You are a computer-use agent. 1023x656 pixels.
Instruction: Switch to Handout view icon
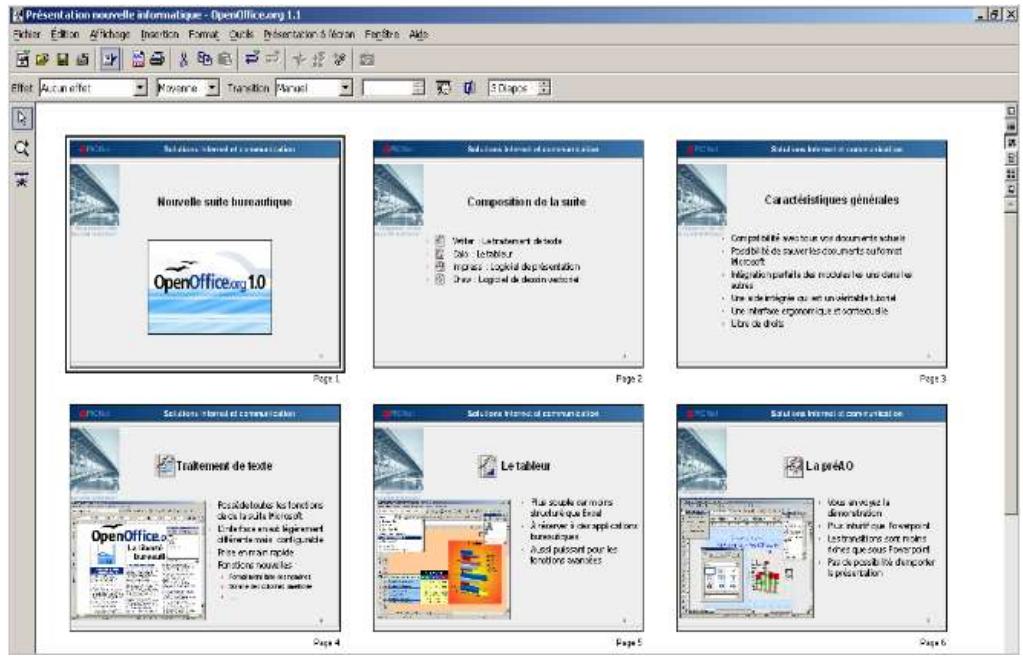(1012, 174)
